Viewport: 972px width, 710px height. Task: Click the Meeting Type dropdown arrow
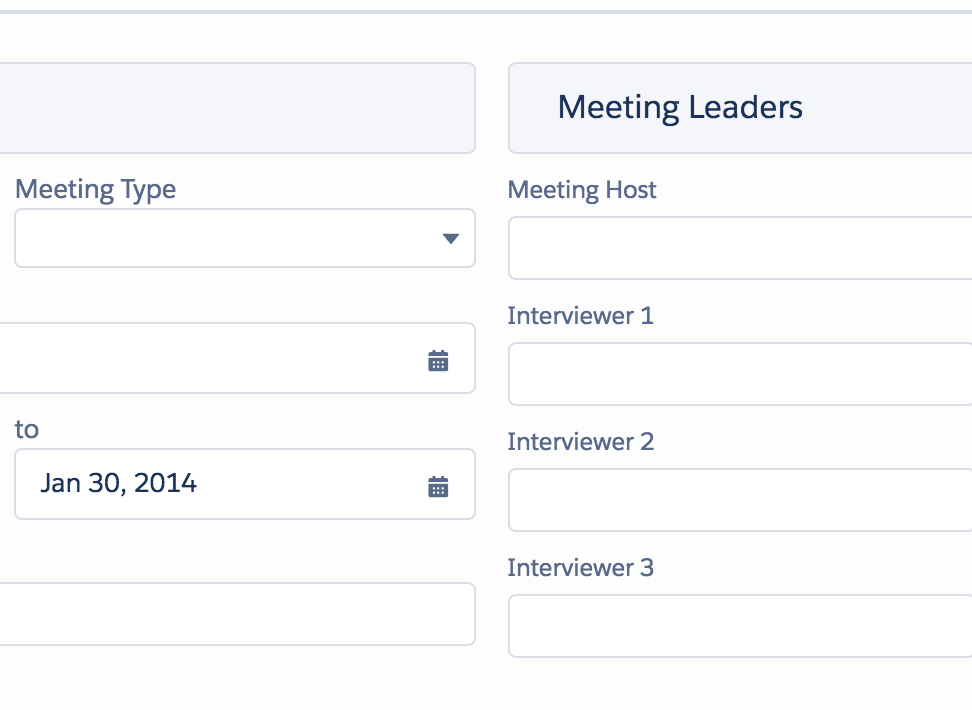pyautogui.click(x=450, y=239)
